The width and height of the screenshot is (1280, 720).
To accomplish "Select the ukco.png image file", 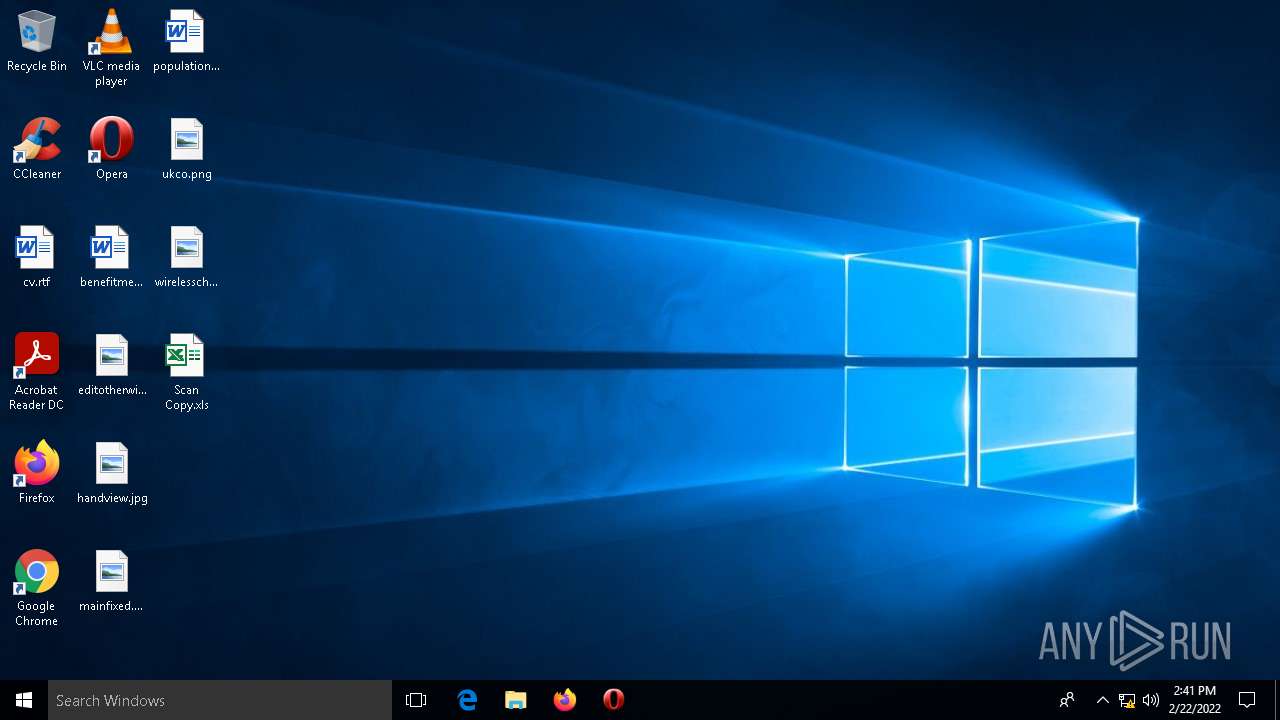I will coord(186,149).
